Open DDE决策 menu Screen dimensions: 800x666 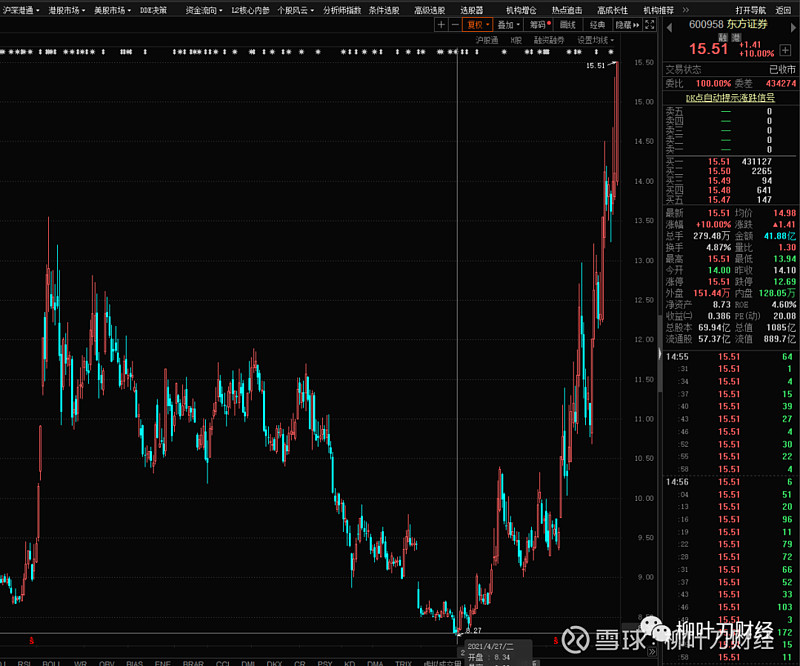[153, 10]
